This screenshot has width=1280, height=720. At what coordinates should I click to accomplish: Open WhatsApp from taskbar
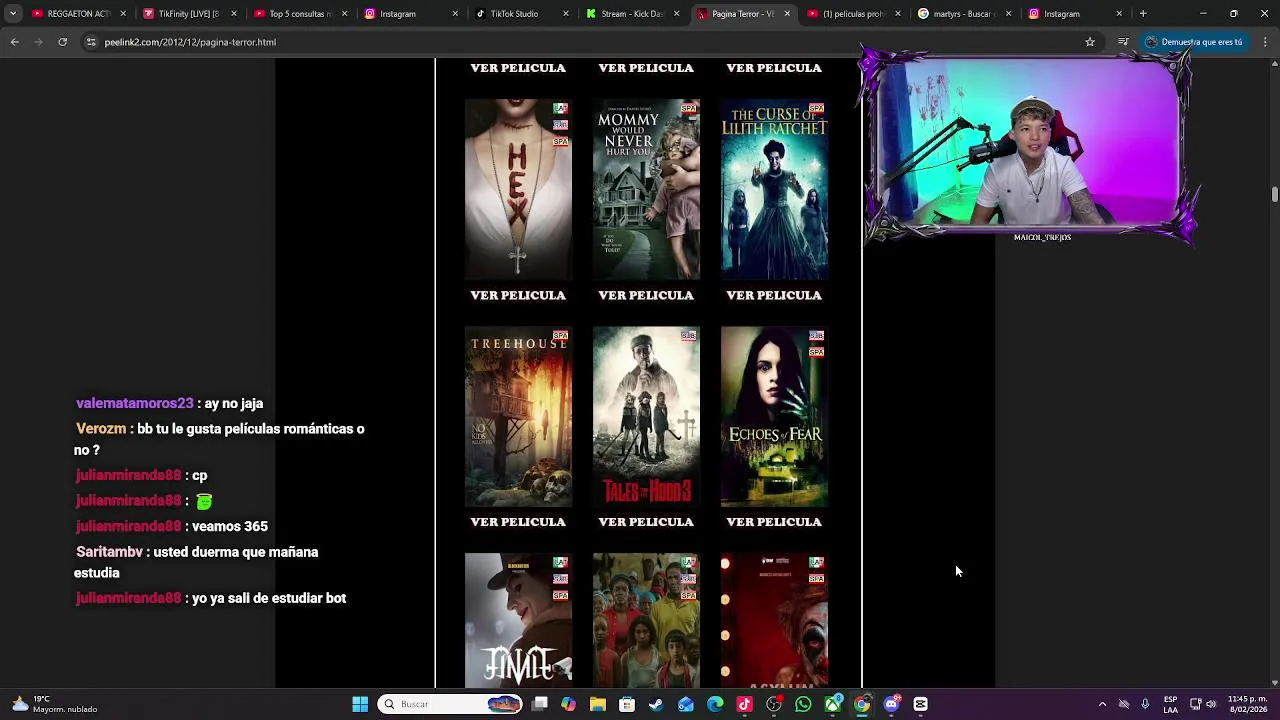[x=803, y=704]
